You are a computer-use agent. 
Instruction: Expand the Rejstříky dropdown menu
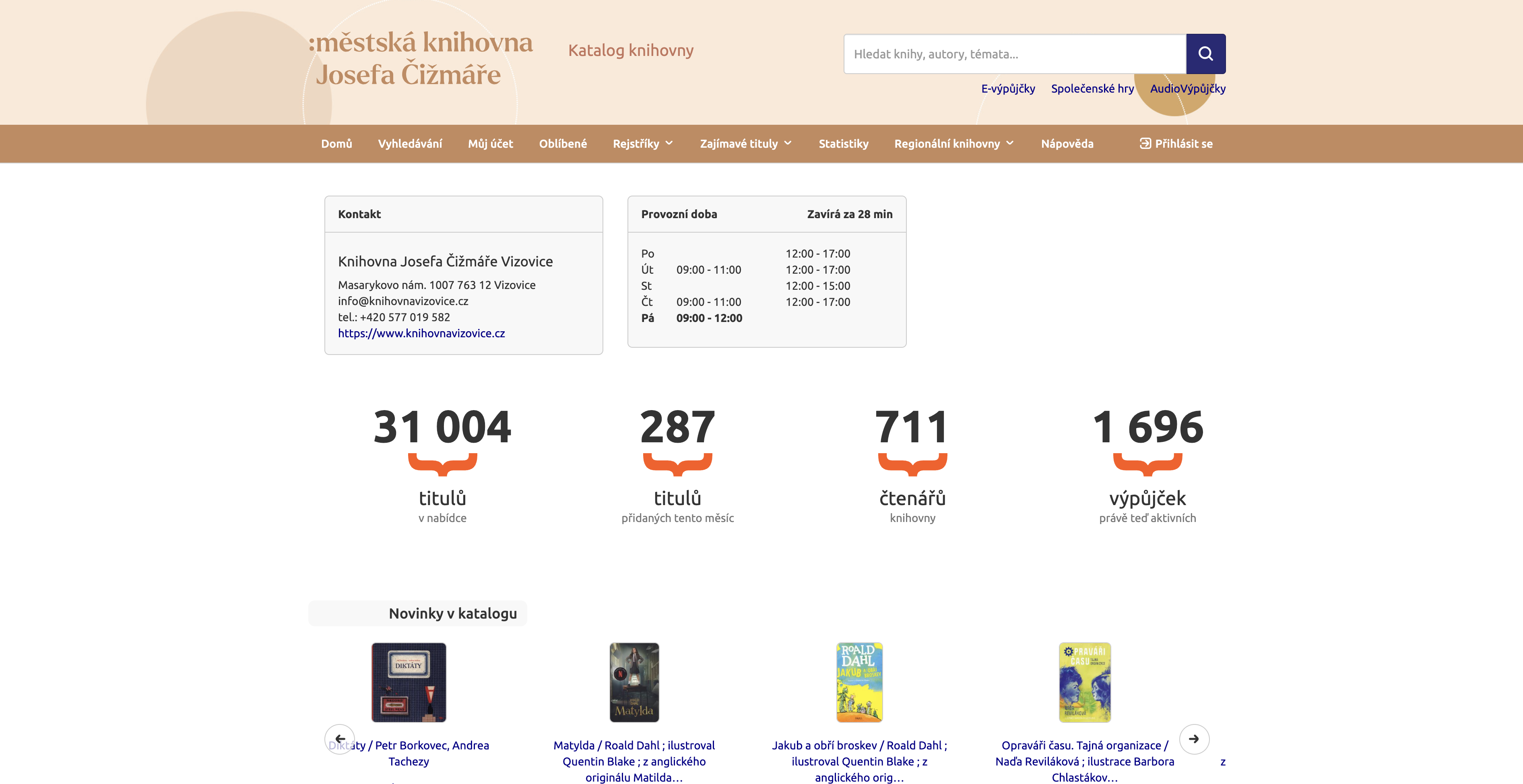[x=643, y=144]
